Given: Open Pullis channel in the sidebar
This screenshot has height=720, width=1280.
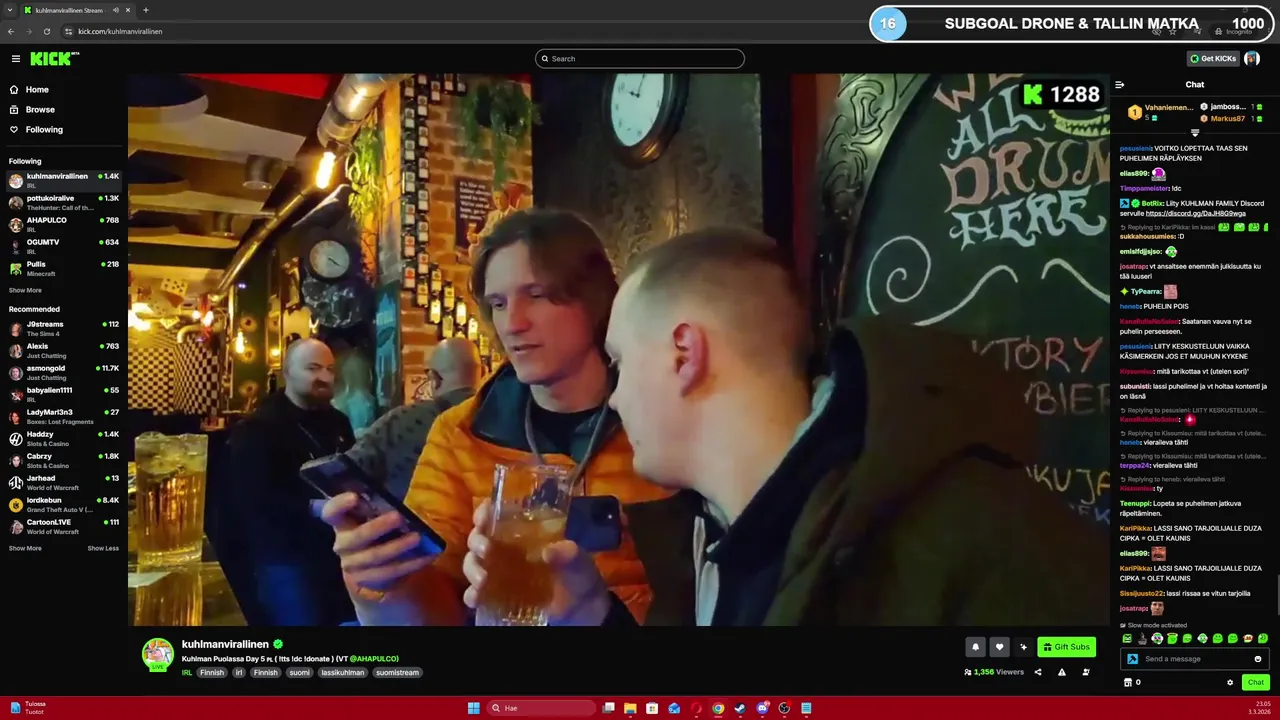Looking at the screenshot, I should point(64,268).
